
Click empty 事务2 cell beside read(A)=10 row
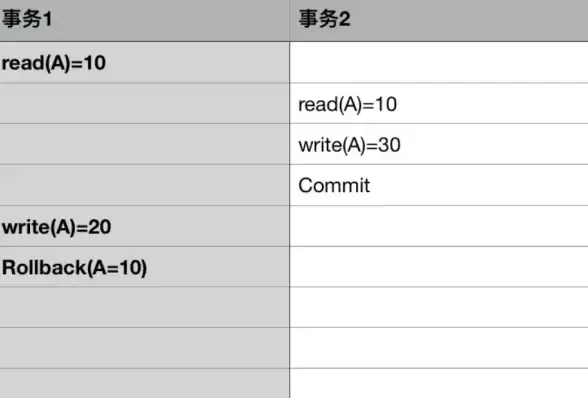[439, 62]
